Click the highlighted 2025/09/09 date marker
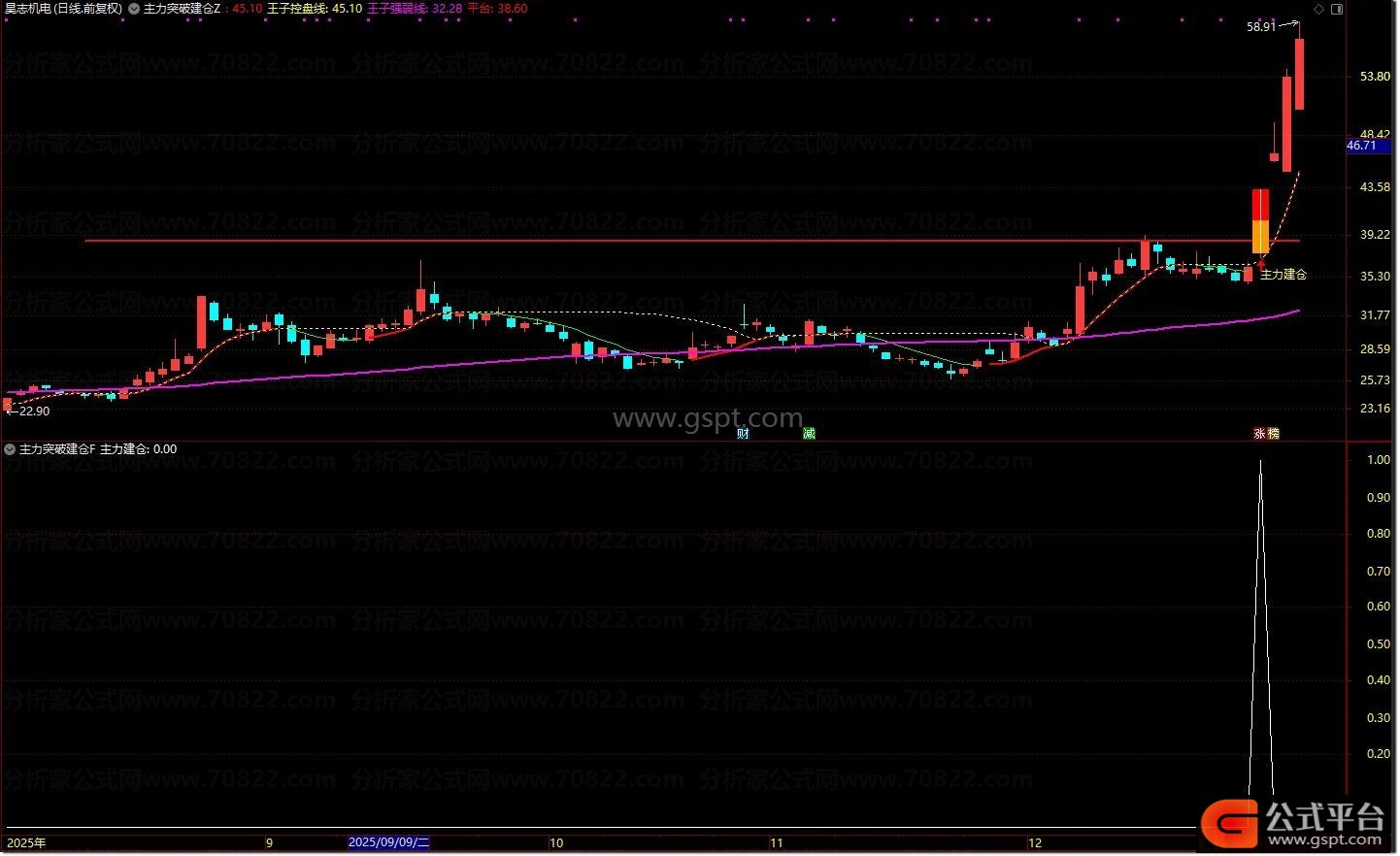 point(388,842)
